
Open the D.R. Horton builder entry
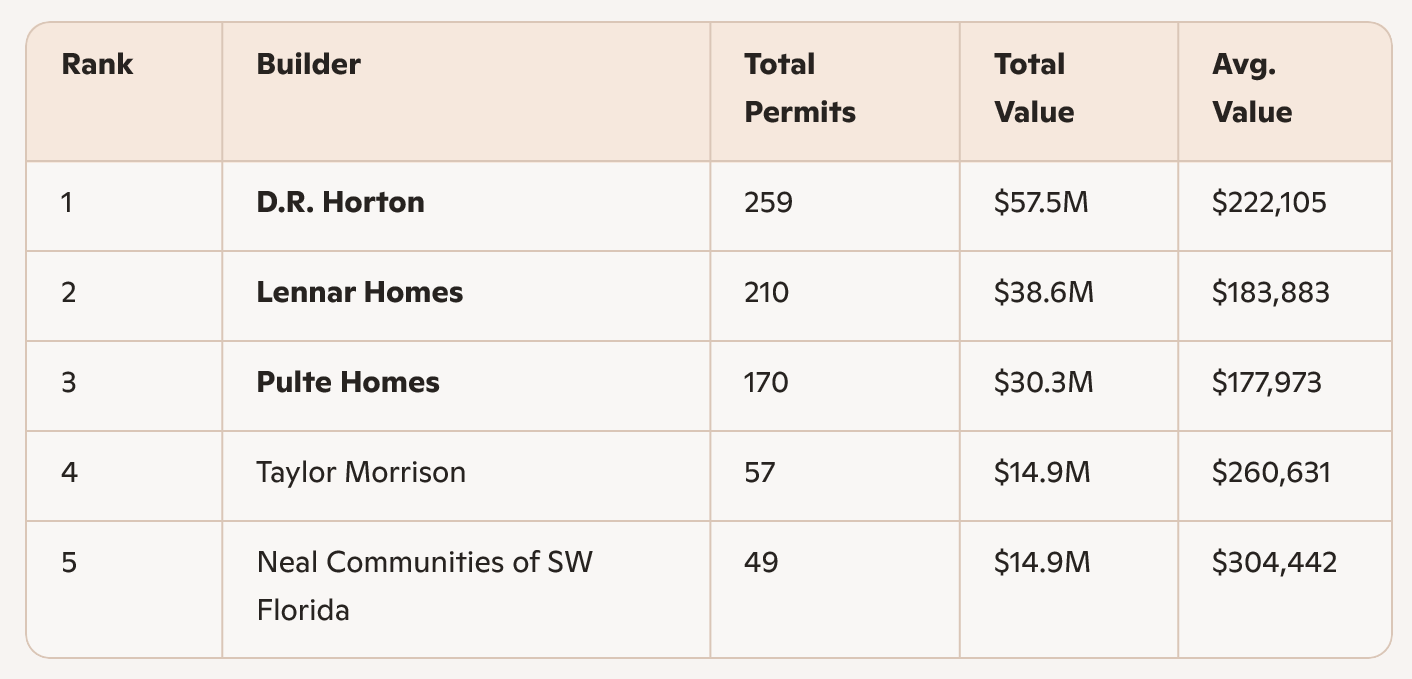click(x=340, y=203)
